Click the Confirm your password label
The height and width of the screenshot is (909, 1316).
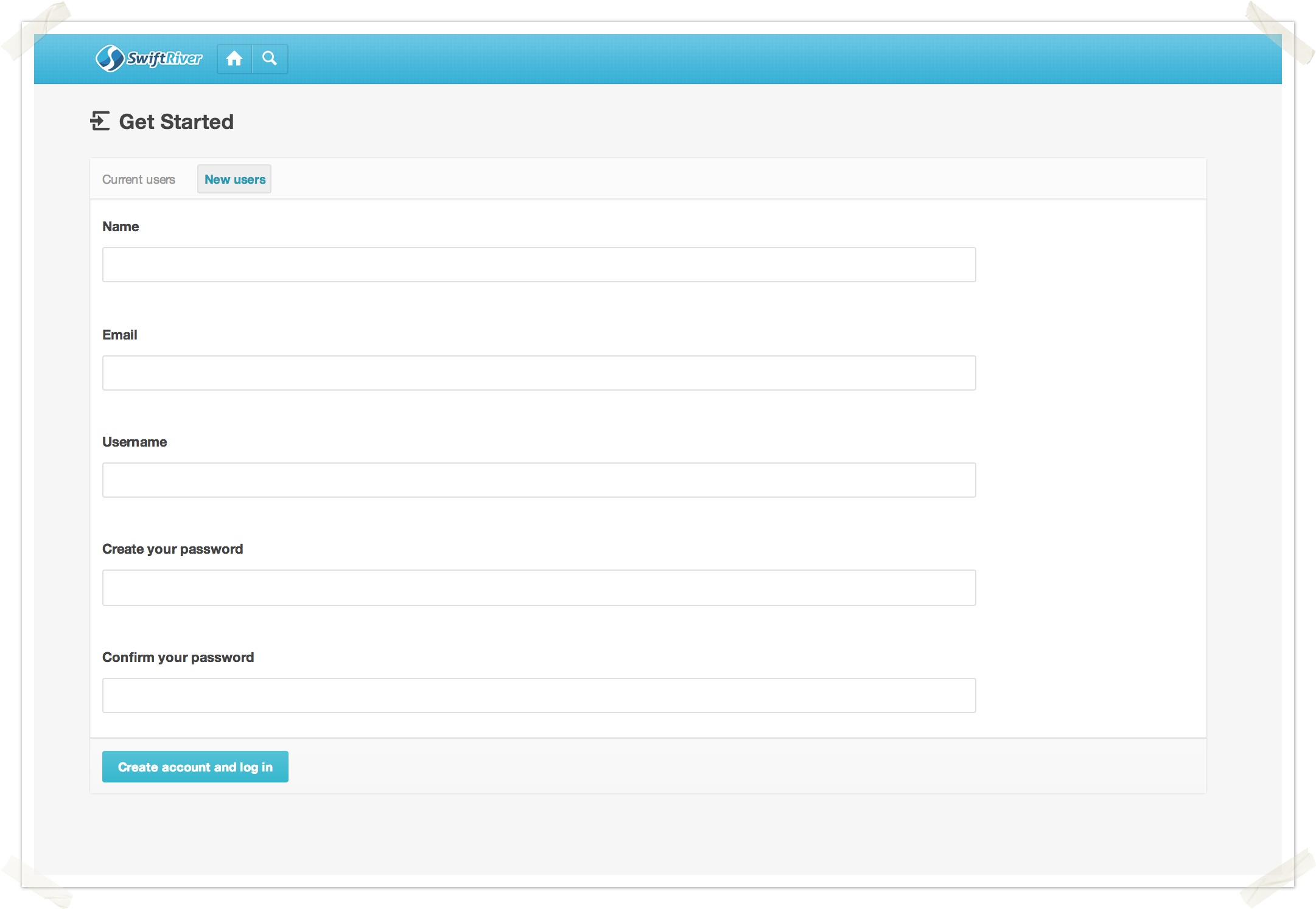click(x=178, y=658)
